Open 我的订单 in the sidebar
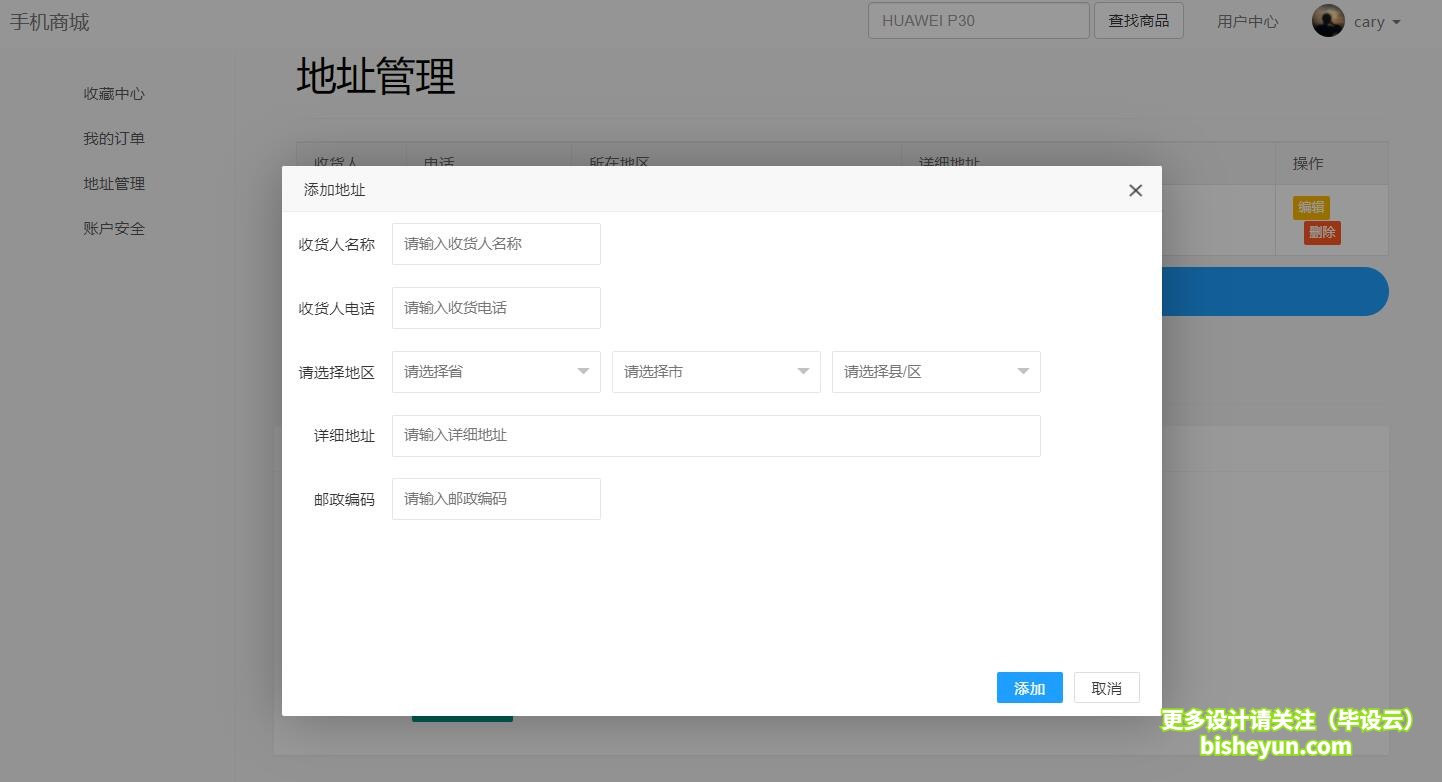Image resolution: width=1442 pixels, height=782 pixels. click(114, 139)
